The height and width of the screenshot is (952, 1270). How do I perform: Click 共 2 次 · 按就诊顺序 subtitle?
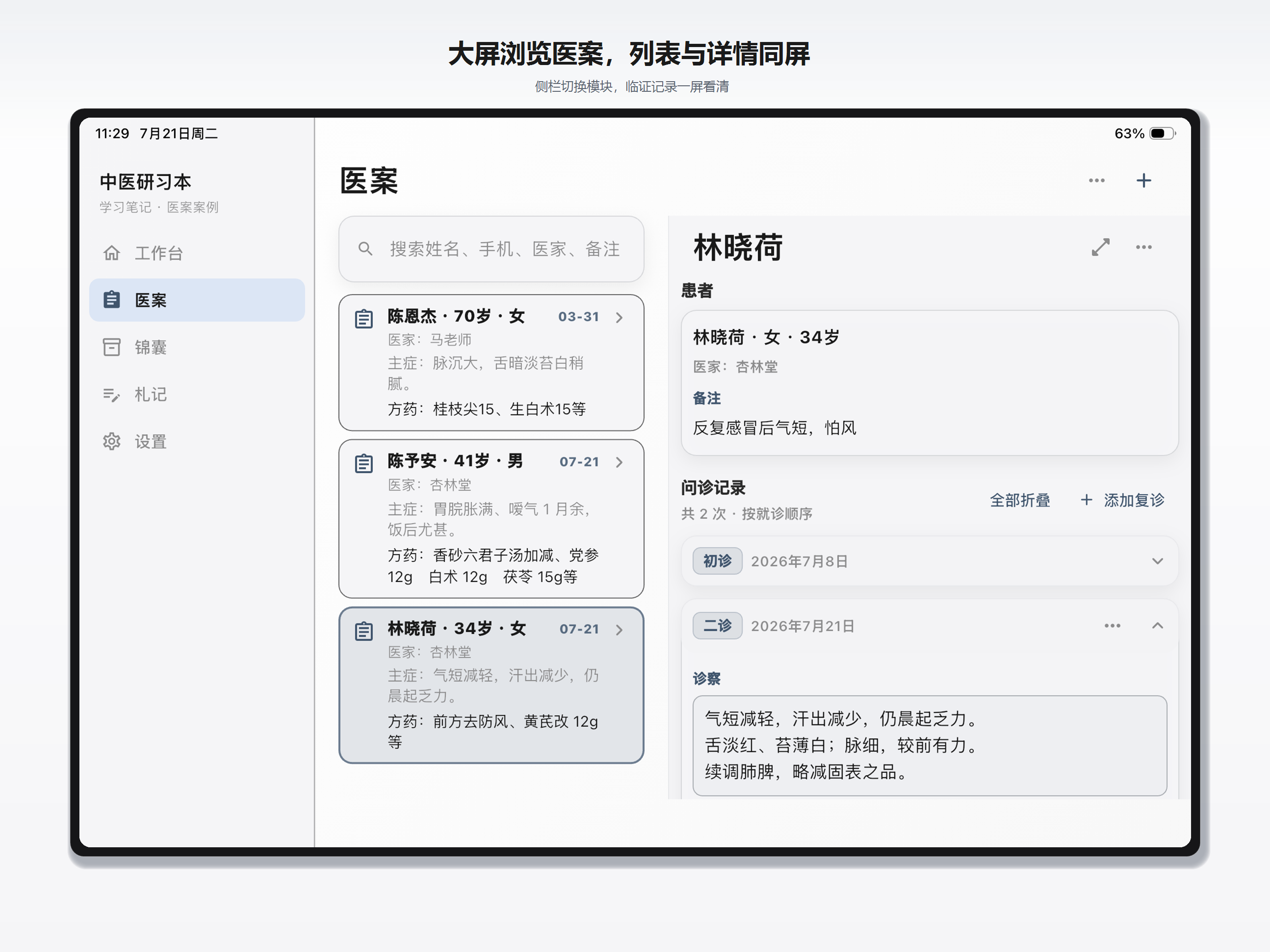coord(746,513)
